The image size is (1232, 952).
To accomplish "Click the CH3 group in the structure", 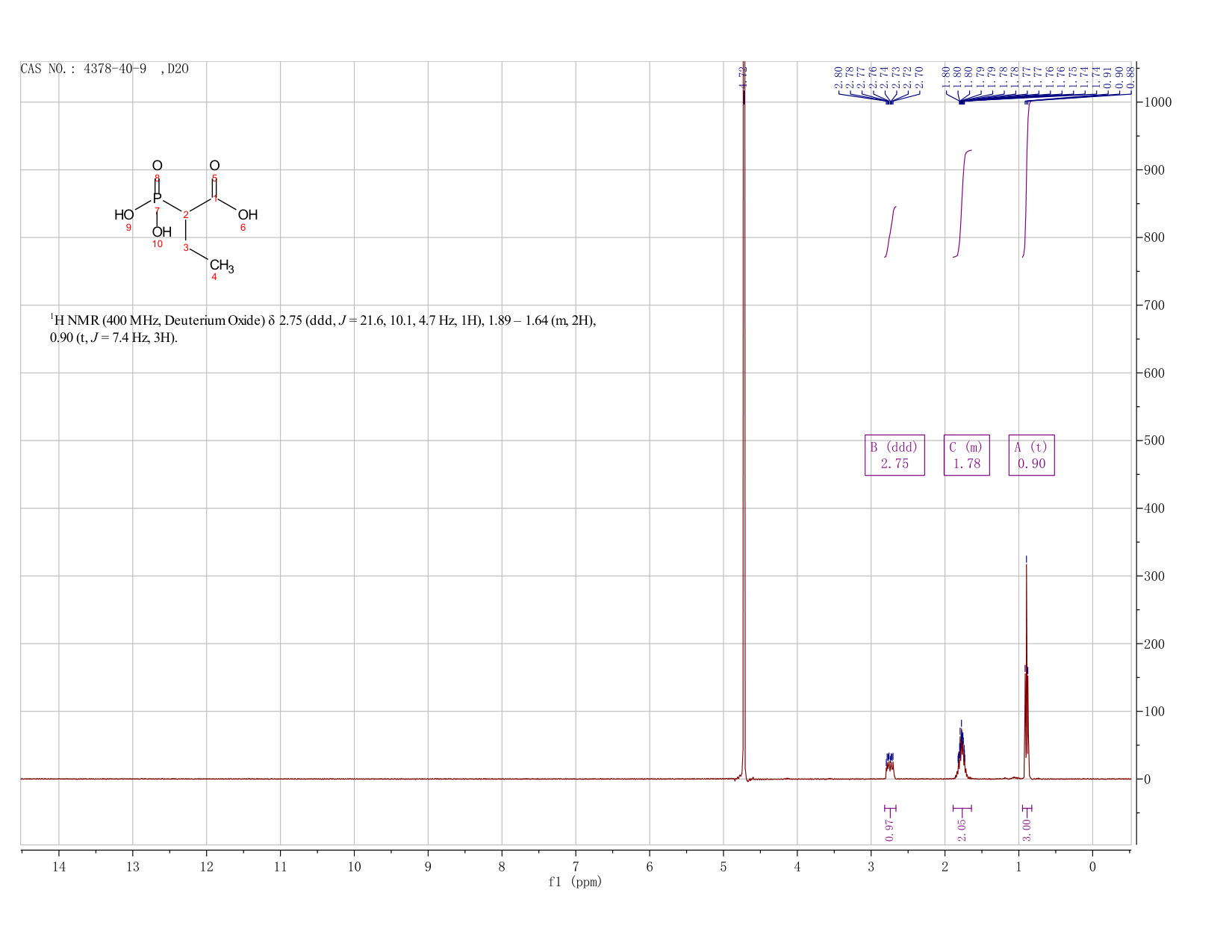I will 222,266.
